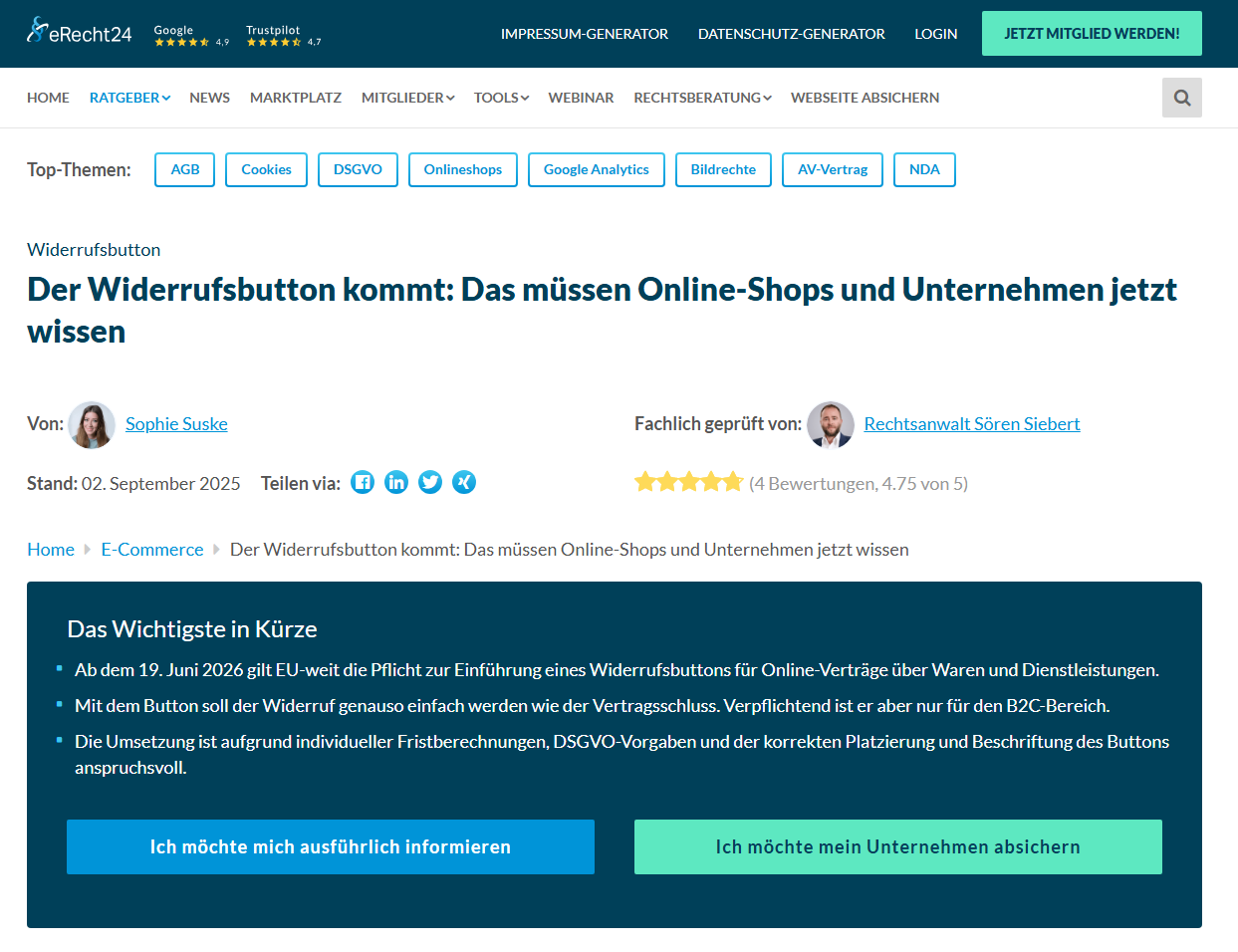Rate article with the fifth star
The height and width of the screenshot is (952, 1238).
(x=733, y=483)
